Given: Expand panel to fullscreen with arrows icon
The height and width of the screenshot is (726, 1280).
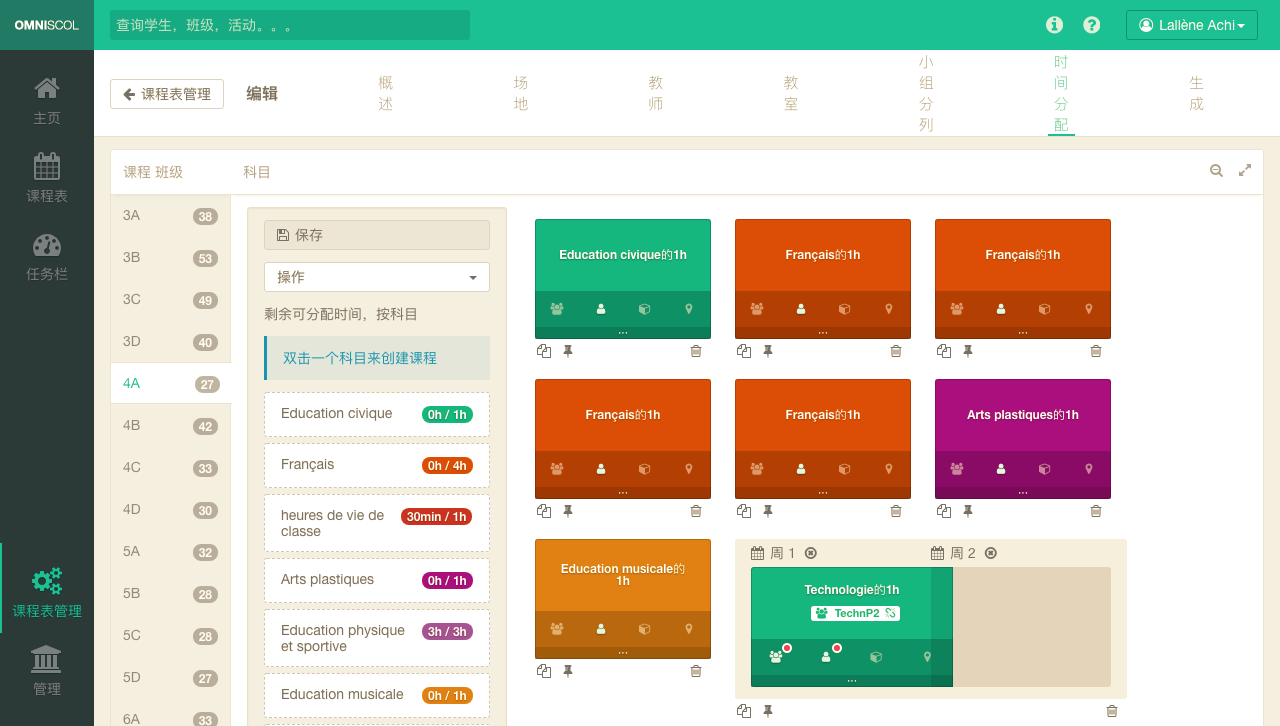Looking at the screenshot, I should [x=1245, y=171].
